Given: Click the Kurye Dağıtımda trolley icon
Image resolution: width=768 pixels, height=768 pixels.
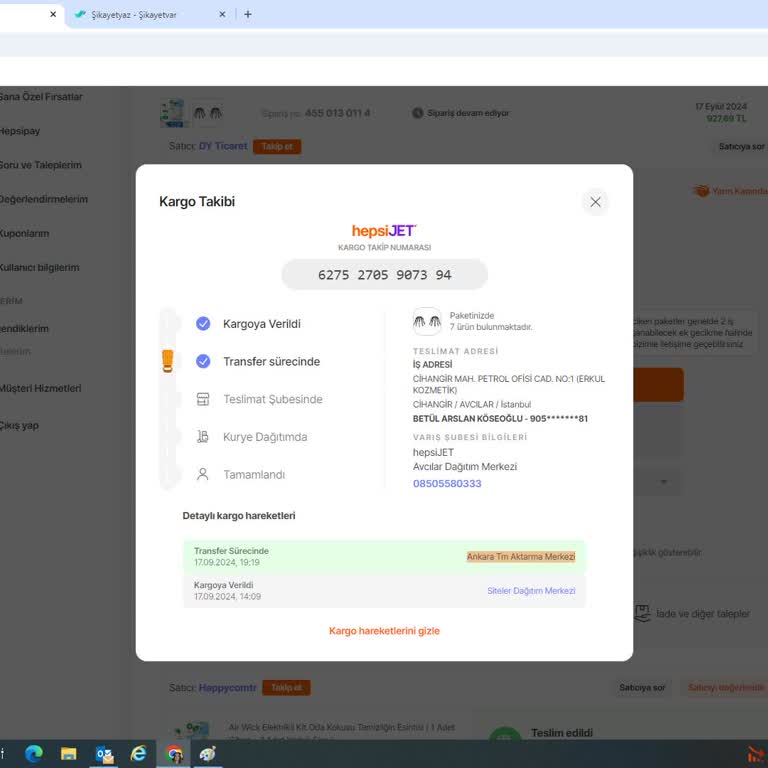Looking at the screenshot, I should pyautogui.click(x=203, y=436).
